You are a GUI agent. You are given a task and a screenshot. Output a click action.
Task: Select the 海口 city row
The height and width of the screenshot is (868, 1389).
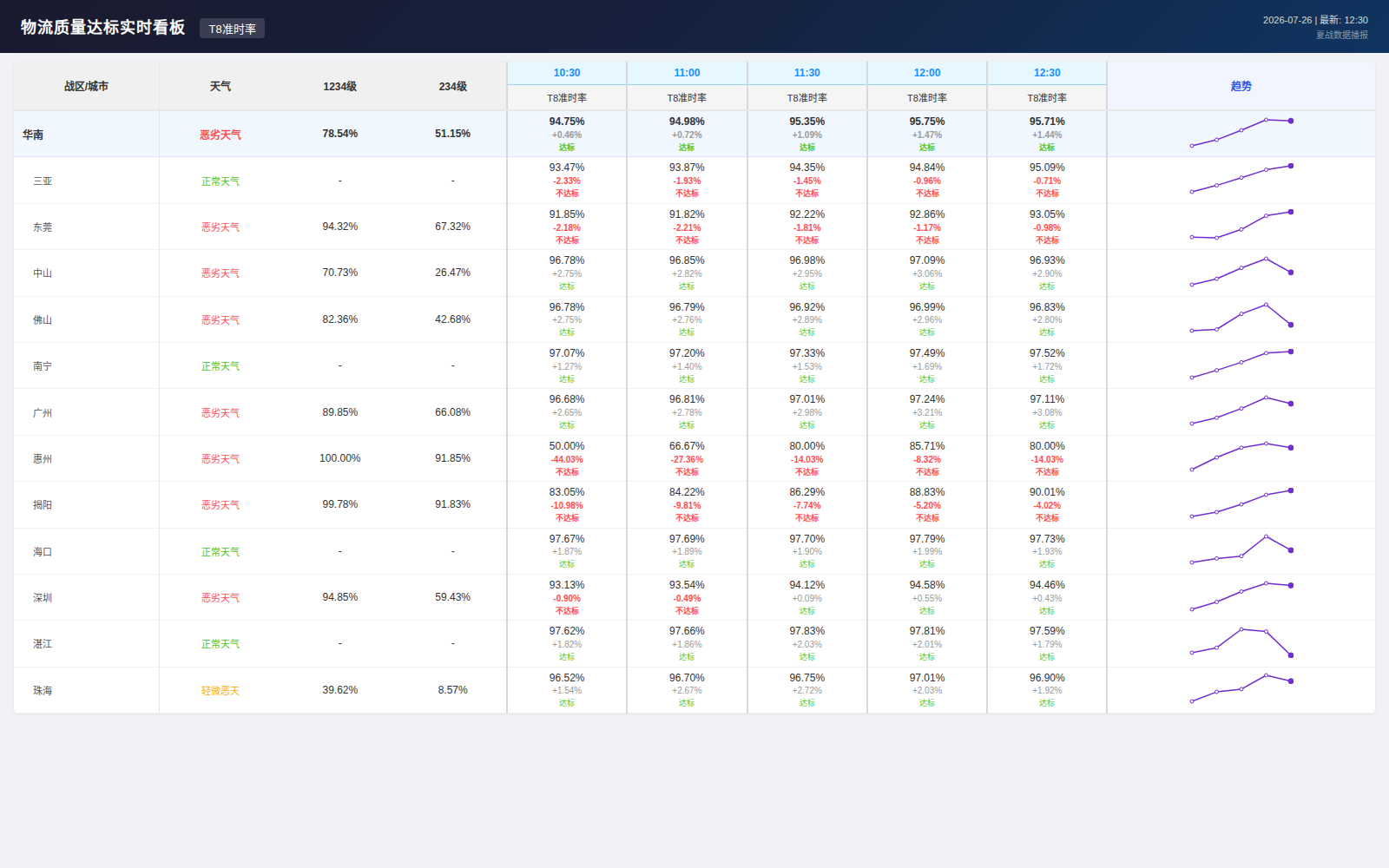pos(694,551)
